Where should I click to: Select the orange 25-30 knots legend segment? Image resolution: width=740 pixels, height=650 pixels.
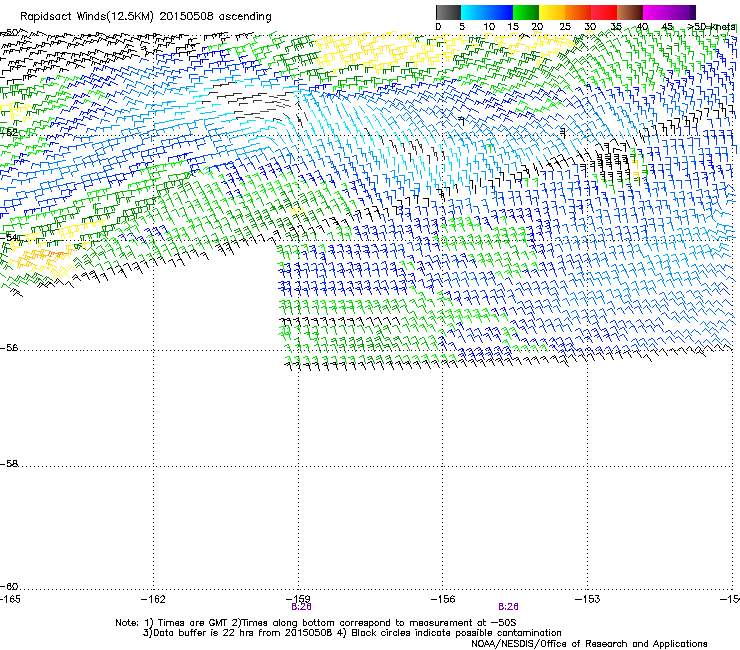(578, 12)
